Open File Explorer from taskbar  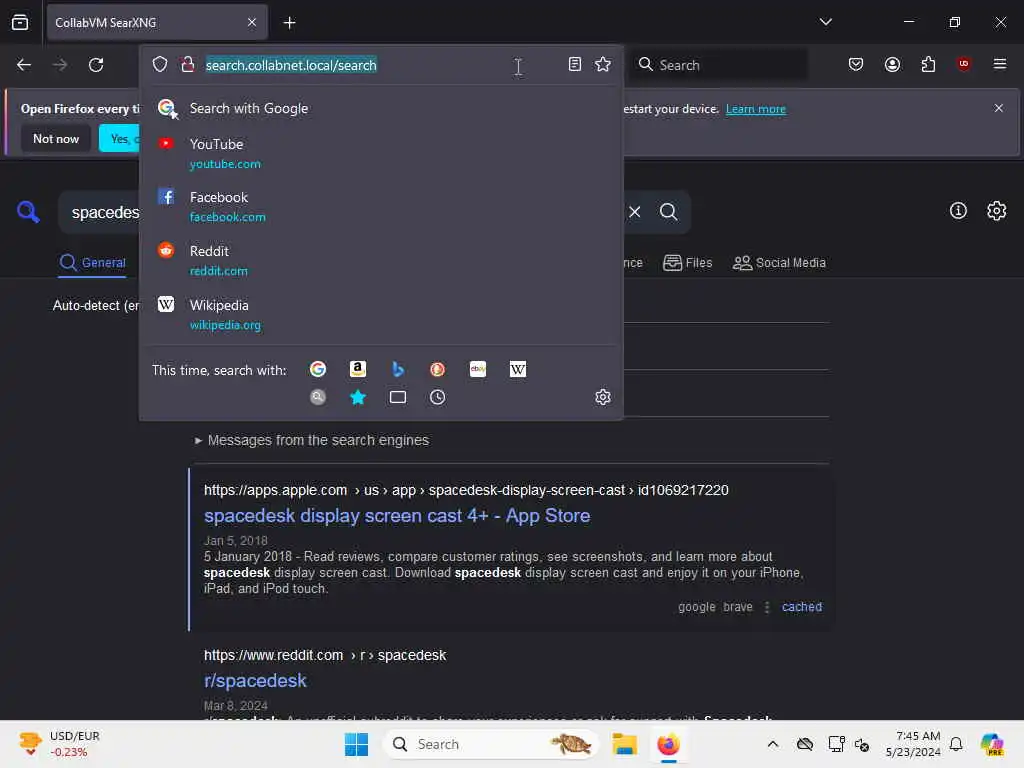[624, 744]
